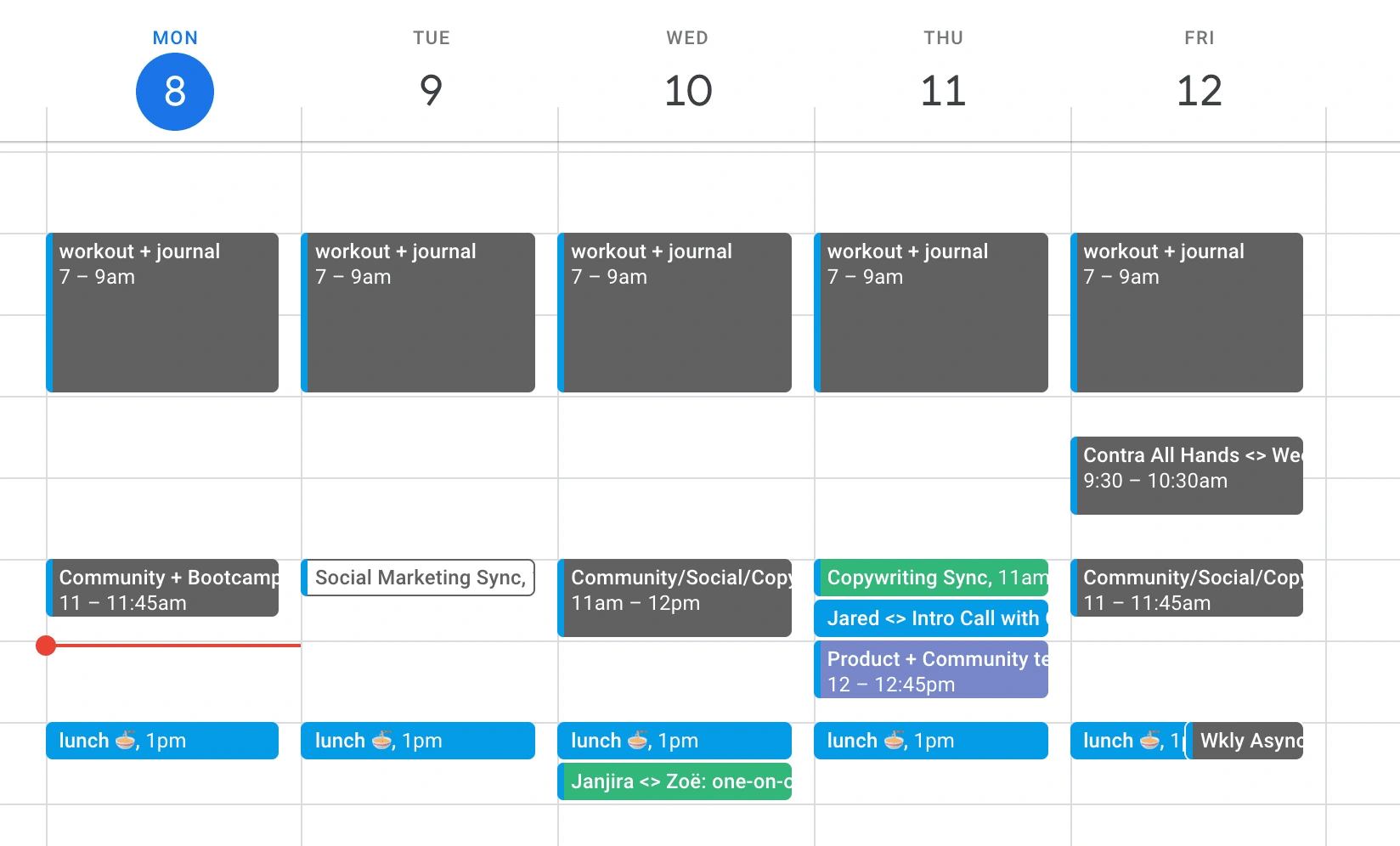Open Thursday's lunch 1pm event
The height and width of the screenshot is (846, 1400).
click(931, 741)
